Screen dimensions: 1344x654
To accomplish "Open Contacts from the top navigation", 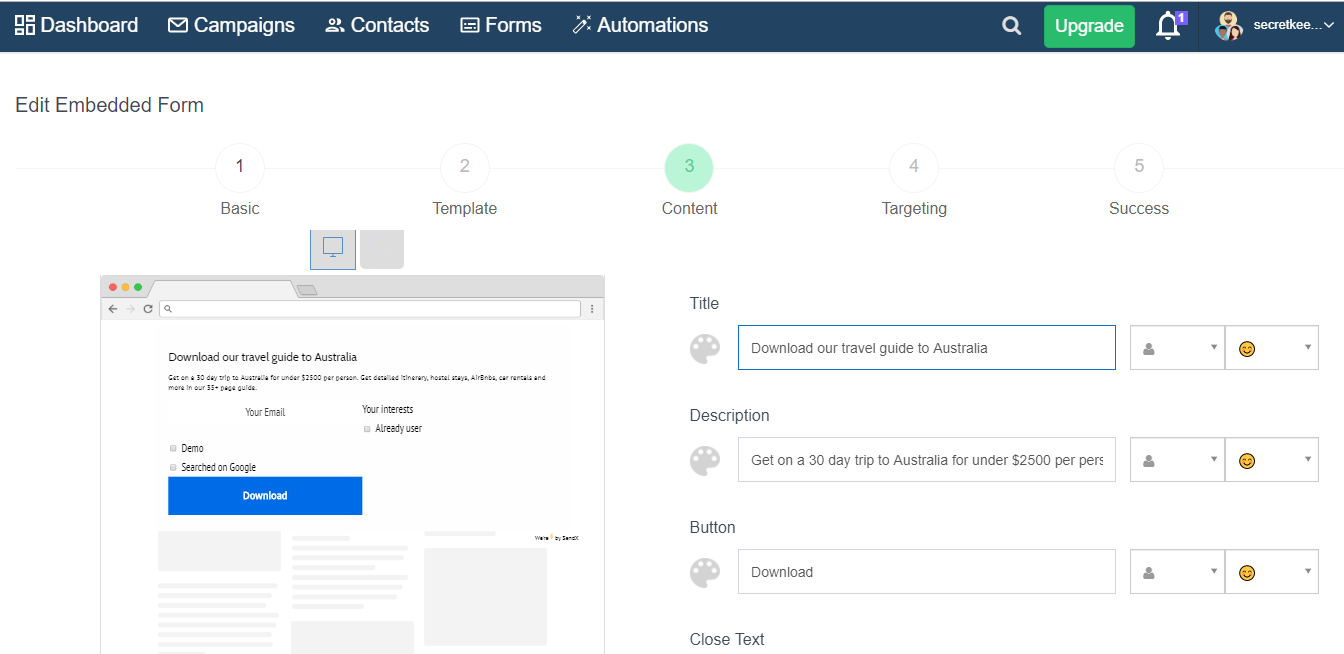I will [335, 25].
